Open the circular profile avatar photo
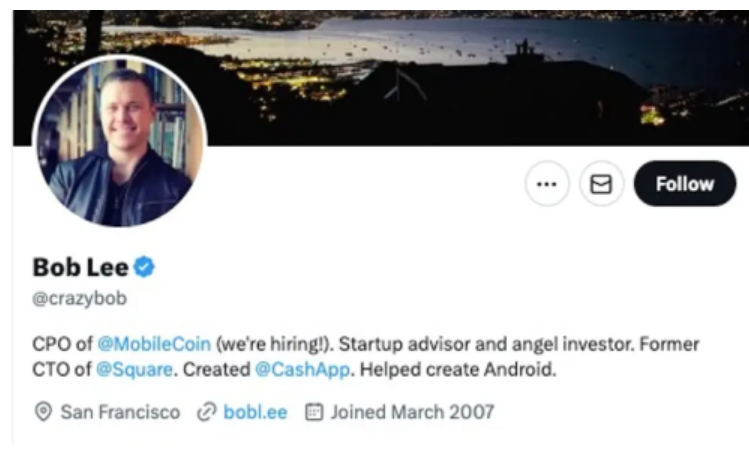The width and height of the screenshot is (749, 455). click(x=119, y=142)
